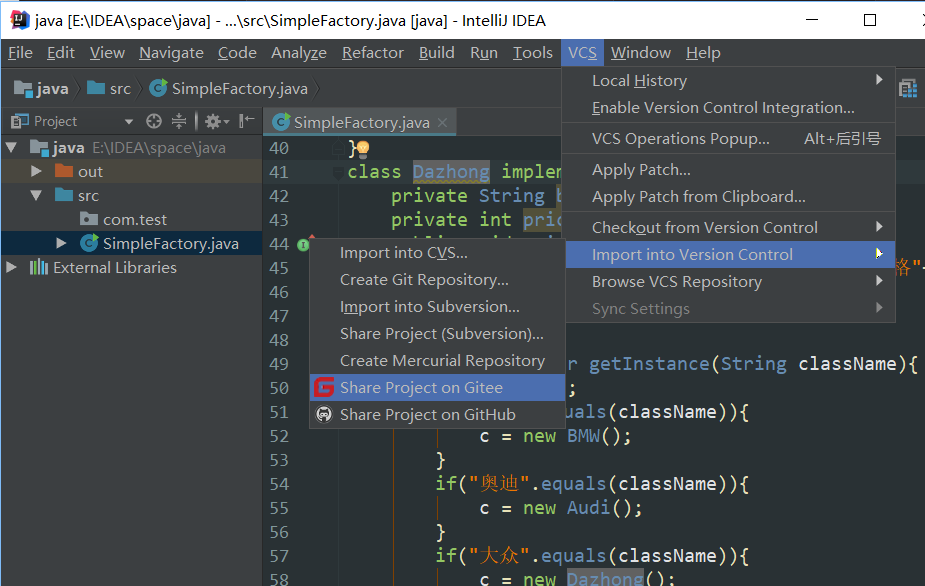This screenshot has width=925, height=586.
Task: Click SimpleFactory.java in the breadcrumb bar
Action: pyautogui.click(x=240, y=89)
